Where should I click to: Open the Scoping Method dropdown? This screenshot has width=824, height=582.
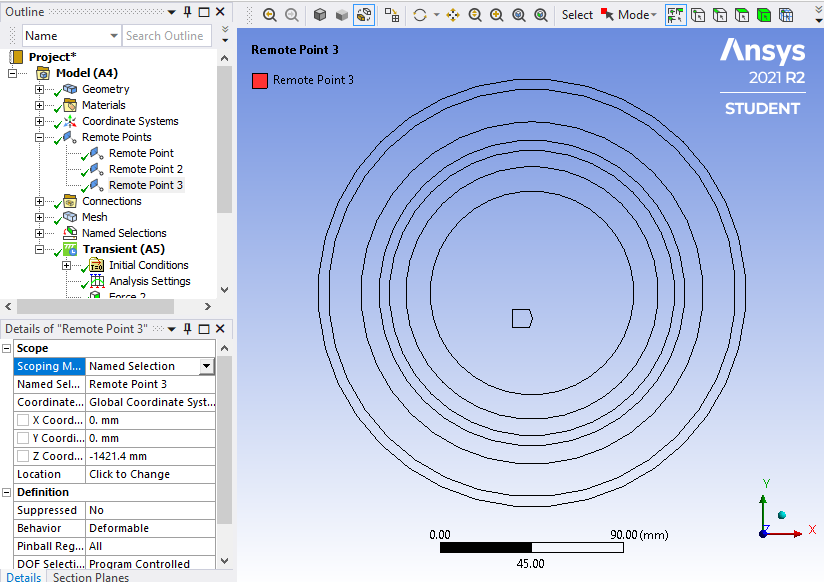tap(206, 366)
